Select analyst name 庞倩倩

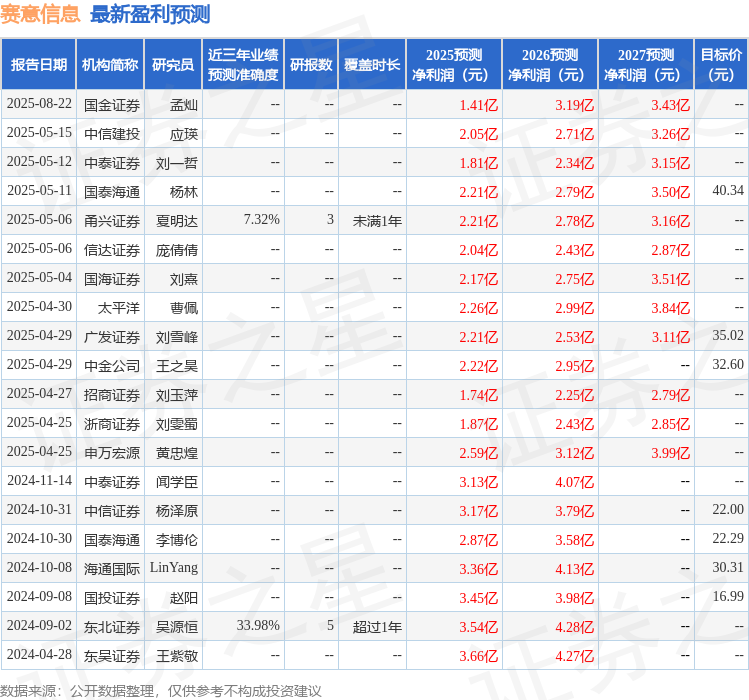pos(177,250)
